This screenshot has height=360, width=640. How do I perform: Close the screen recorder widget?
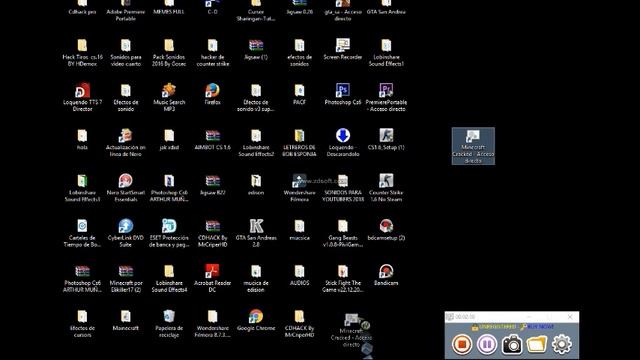click(570, 317)
